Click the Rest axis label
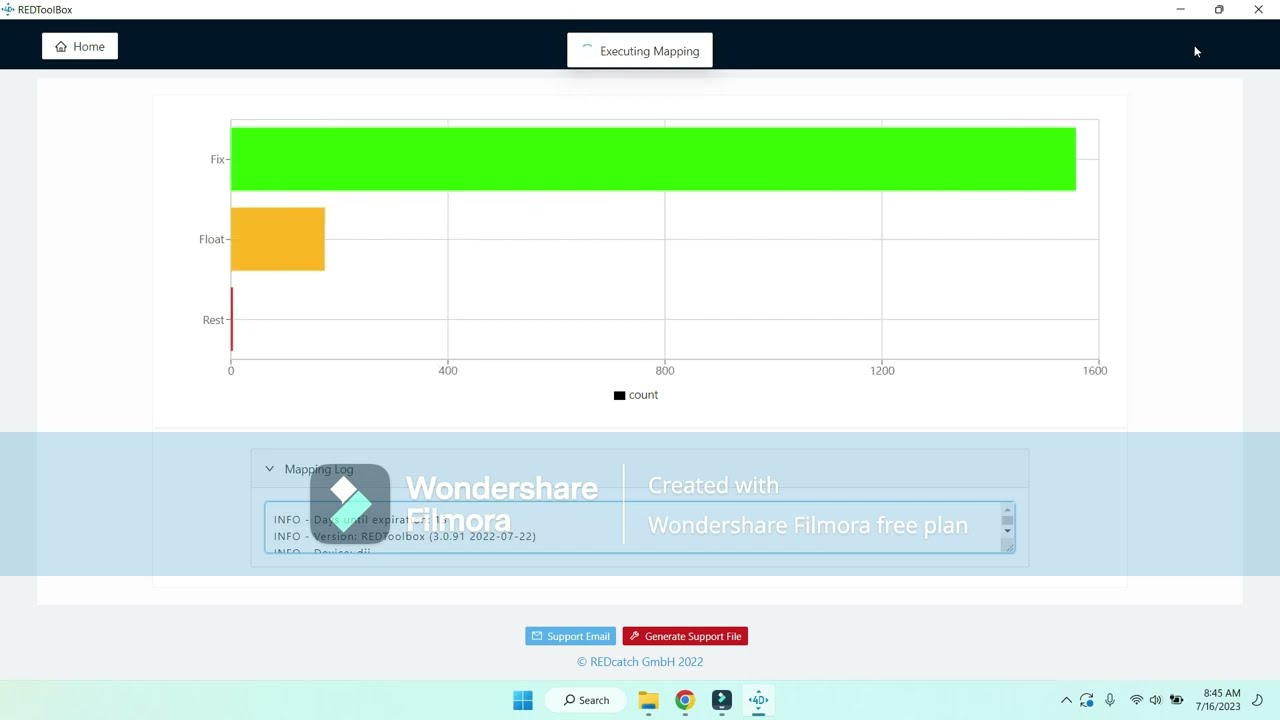This screenshot has height=720, width=1280. 213,320
